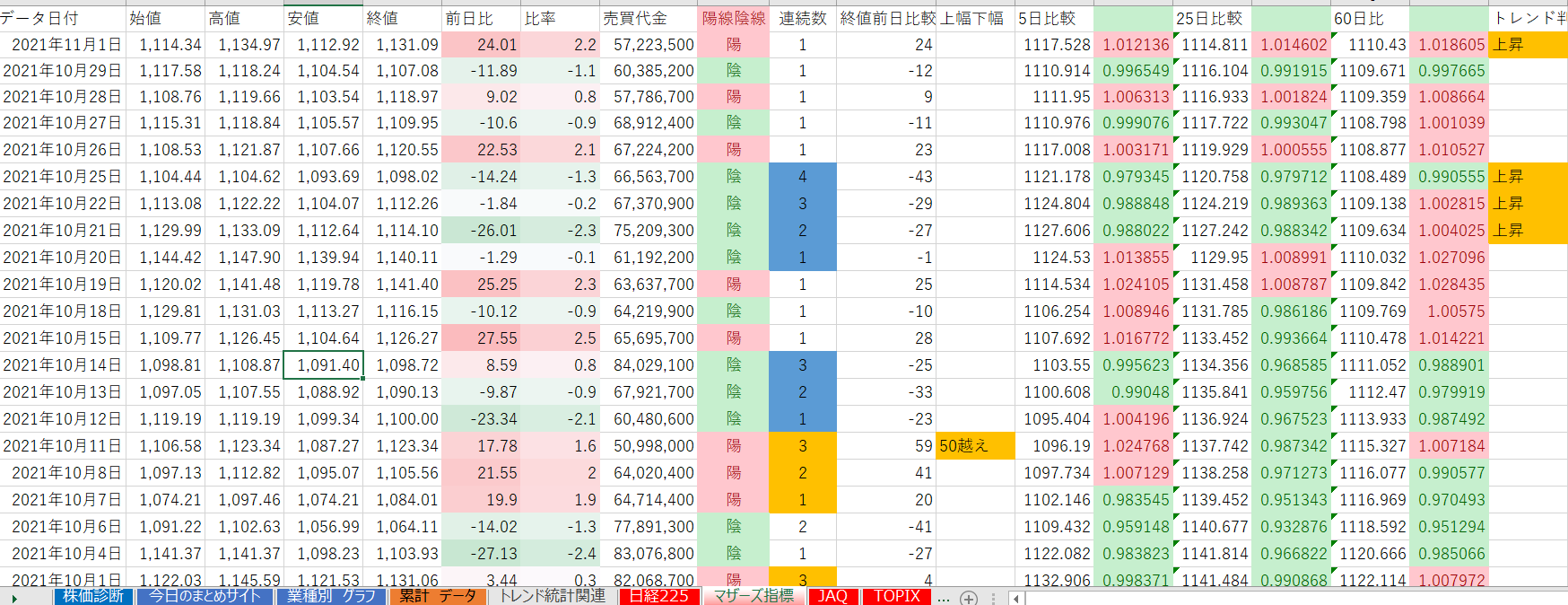Click the 前日比 value 27.55
The height and width of the screenshot is (605, 1568).
pyautogui.click(x=481, y=338)
